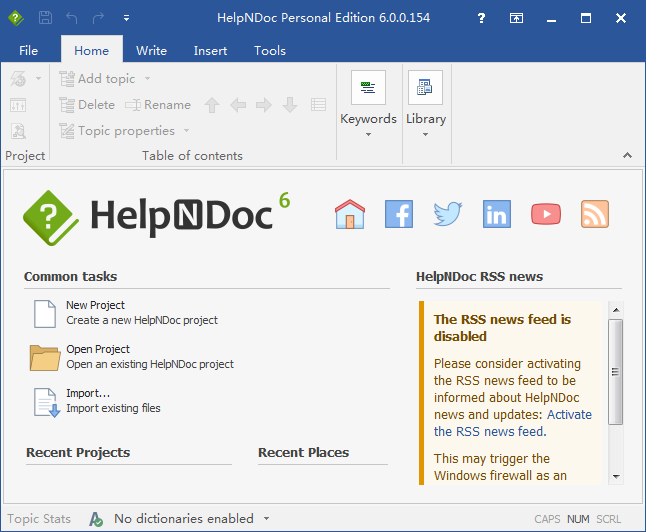
Task: Click the HelpNDoc application icon in title bar
Action: coord(16,18)
